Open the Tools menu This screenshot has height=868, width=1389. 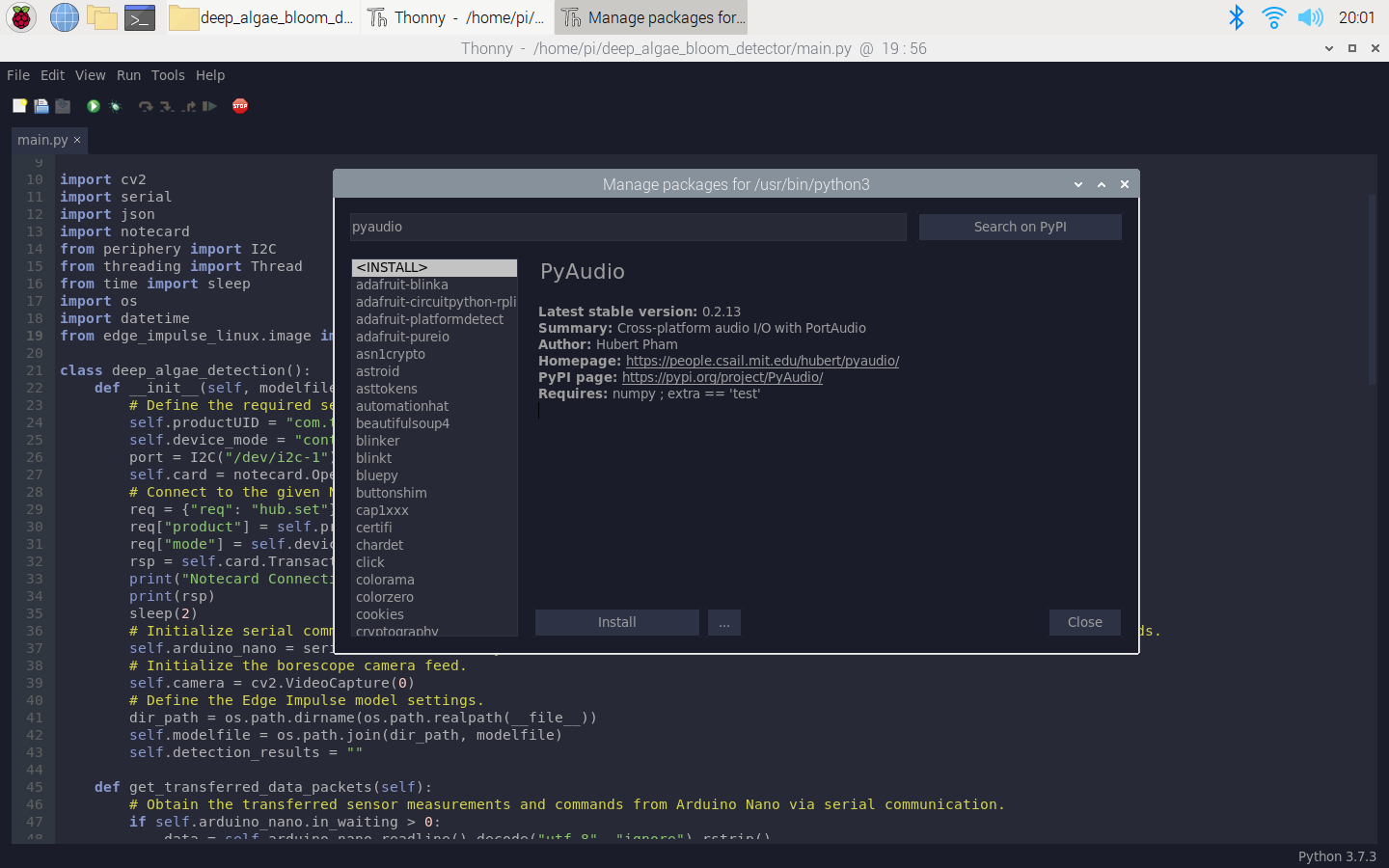[168, 75]
